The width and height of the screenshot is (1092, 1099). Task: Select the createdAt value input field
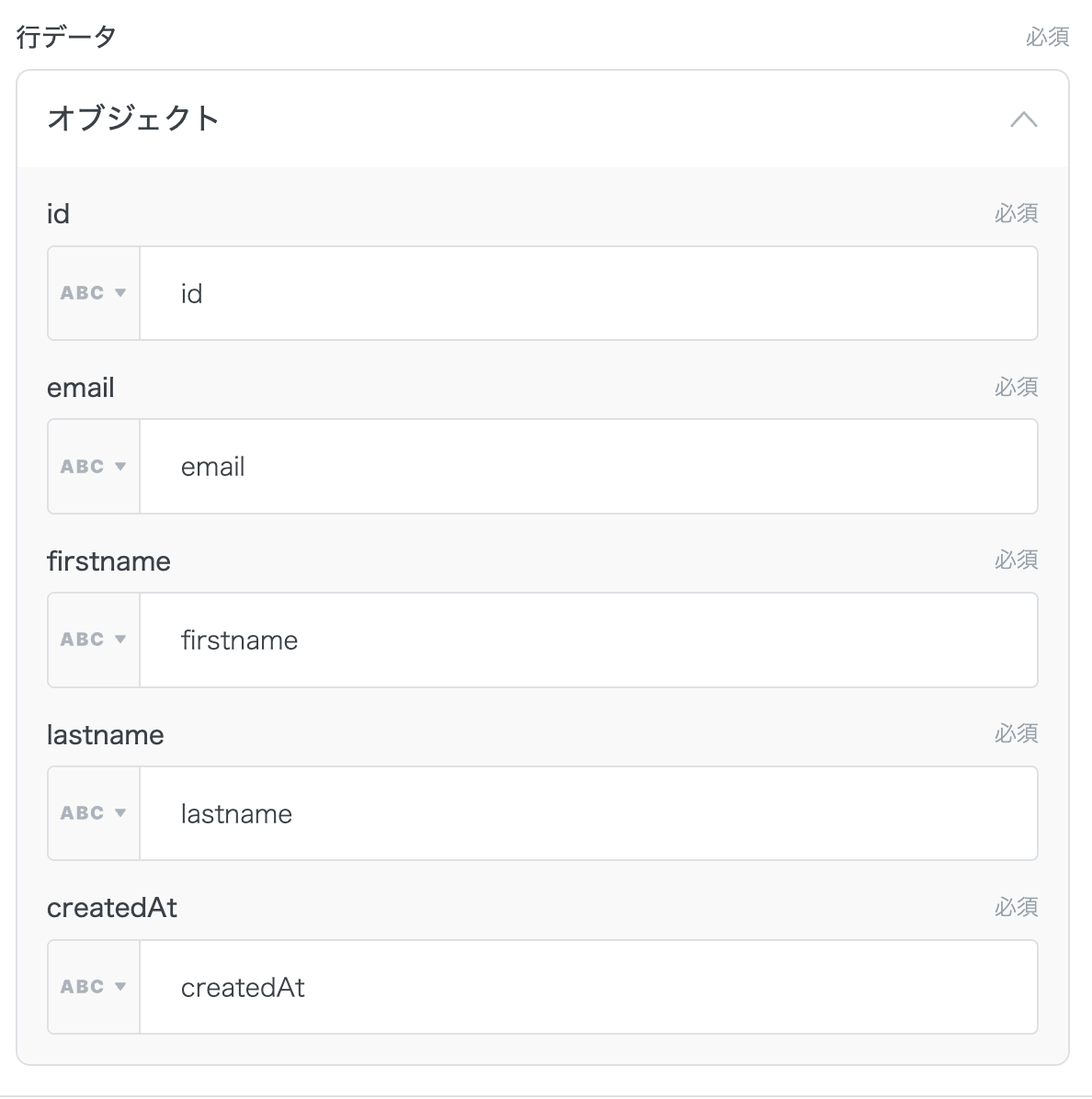pos(588,987)
